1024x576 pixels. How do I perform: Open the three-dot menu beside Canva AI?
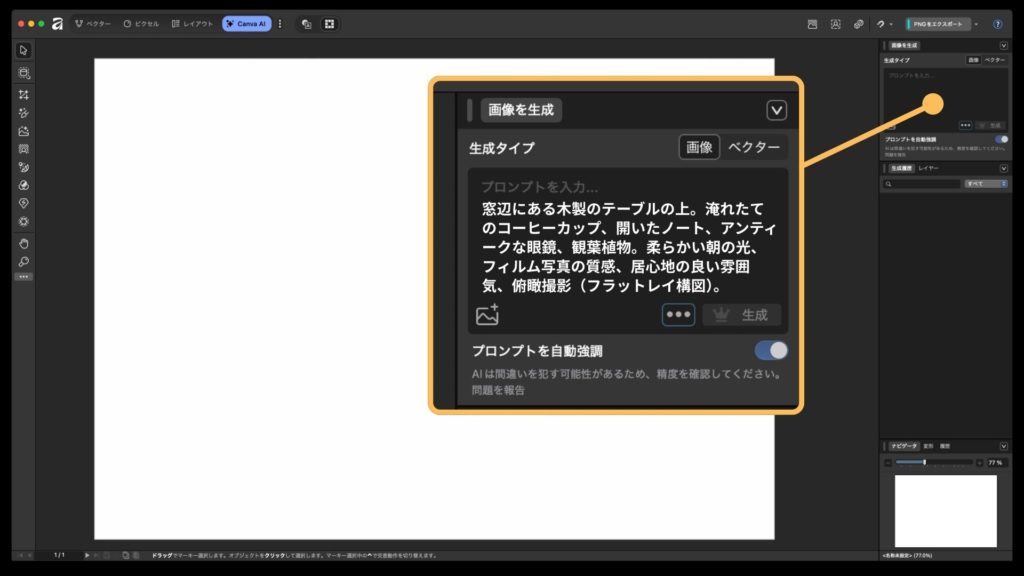click(x=280, y=24)
